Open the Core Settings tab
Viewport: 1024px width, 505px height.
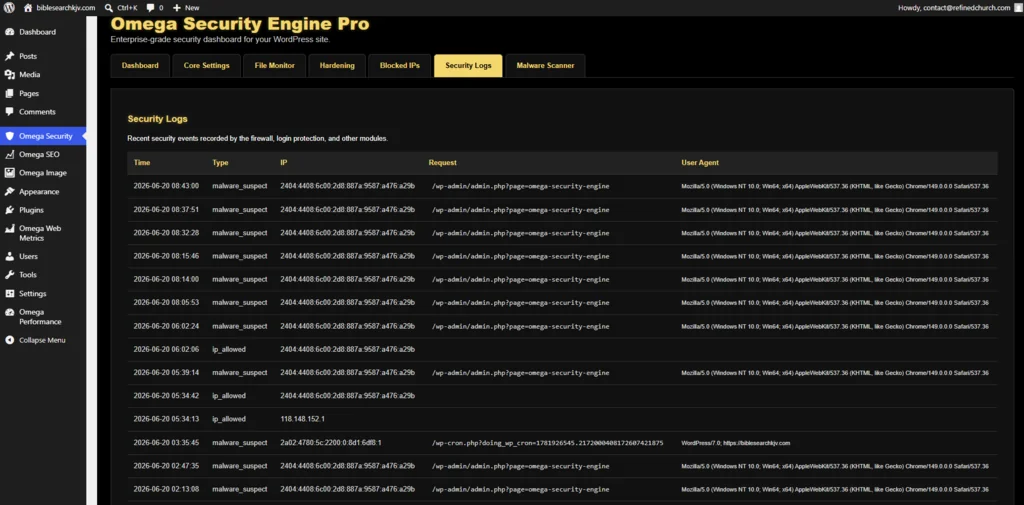pyautogui.click(x=206, y=65)
